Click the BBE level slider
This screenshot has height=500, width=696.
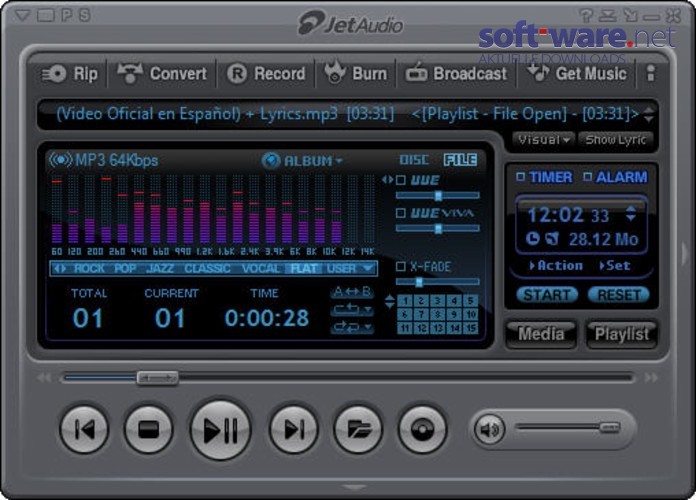(438, 195)
